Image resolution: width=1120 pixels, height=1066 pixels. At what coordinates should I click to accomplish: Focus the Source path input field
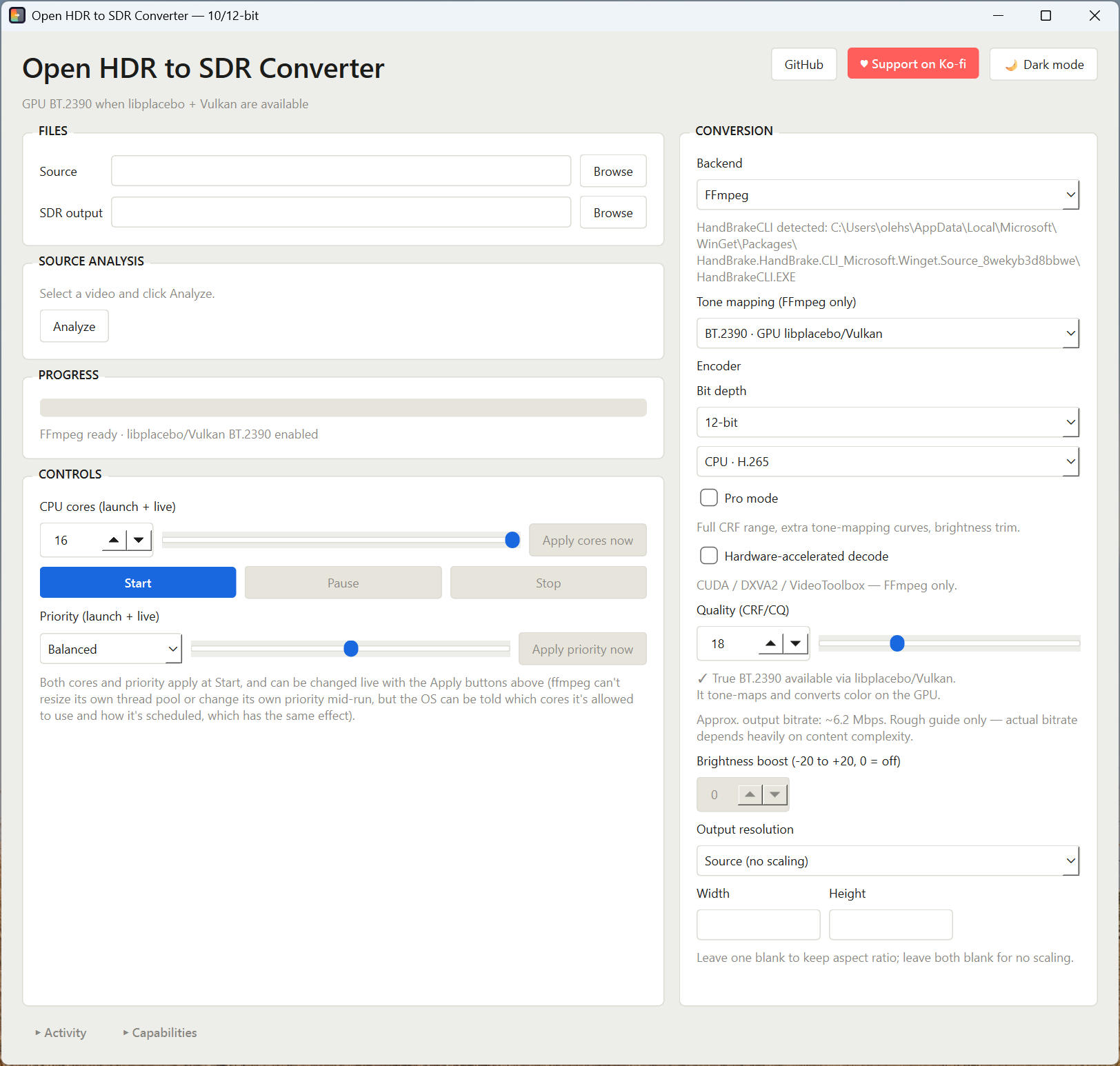click(x=341, y=171)
